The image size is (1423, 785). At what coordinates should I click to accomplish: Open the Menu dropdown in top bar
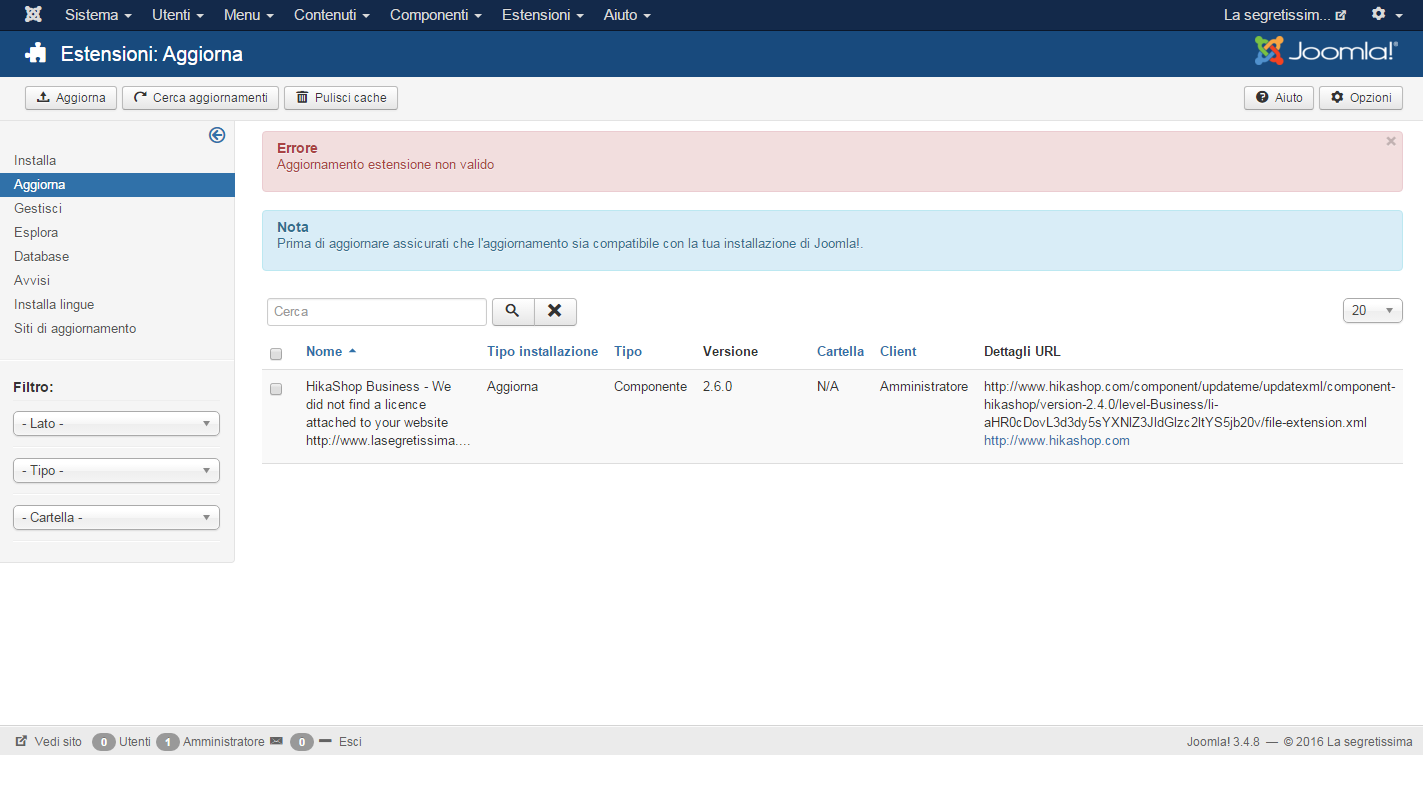(249, 15)
